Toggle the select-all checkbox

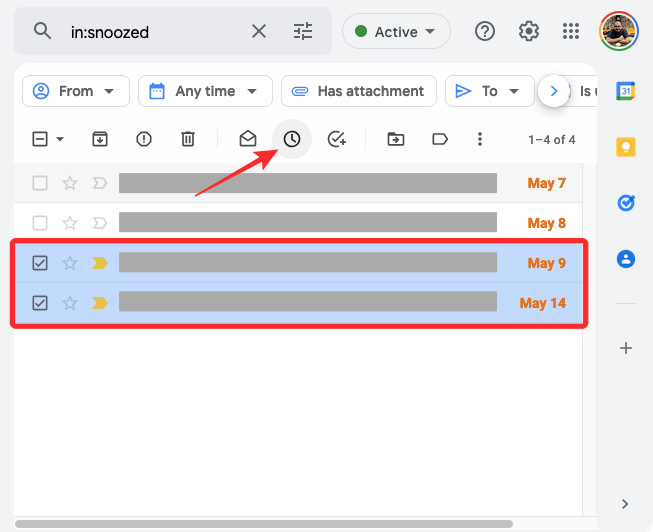point(40,139)
